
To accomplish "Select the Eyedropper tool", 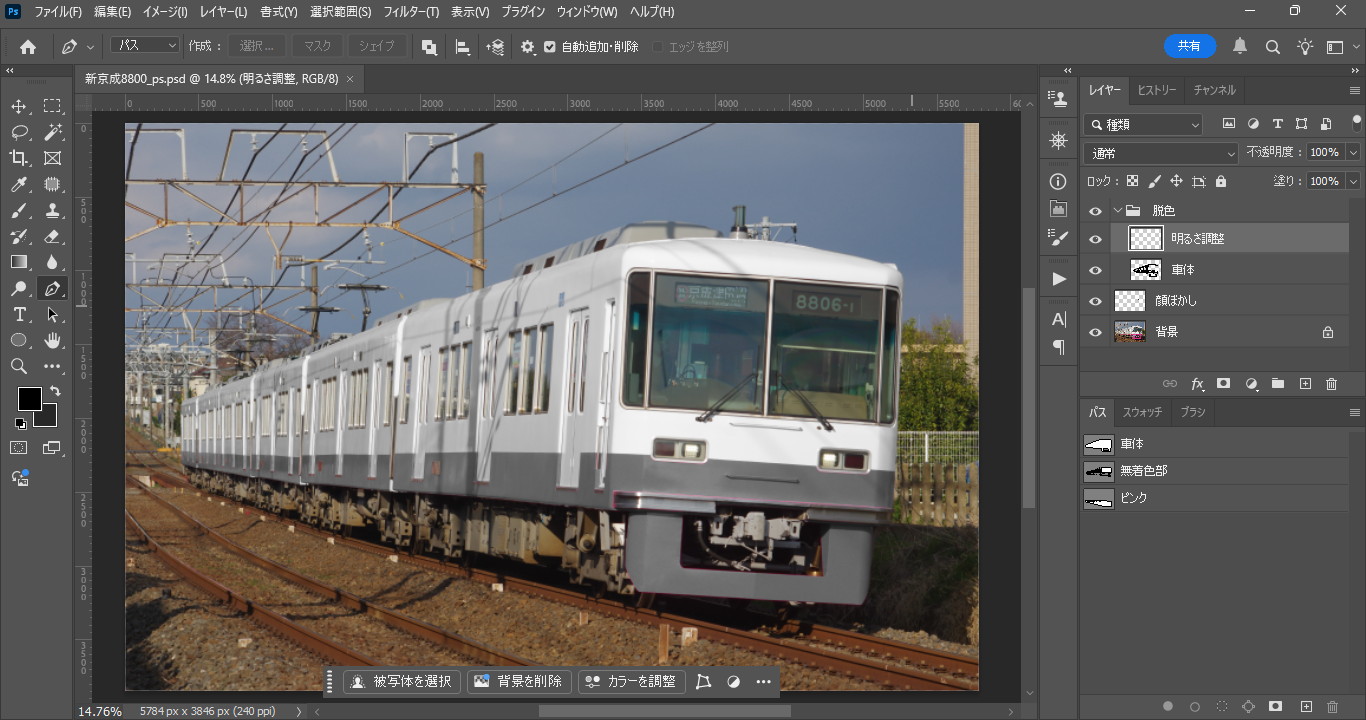I will point(19,184).
